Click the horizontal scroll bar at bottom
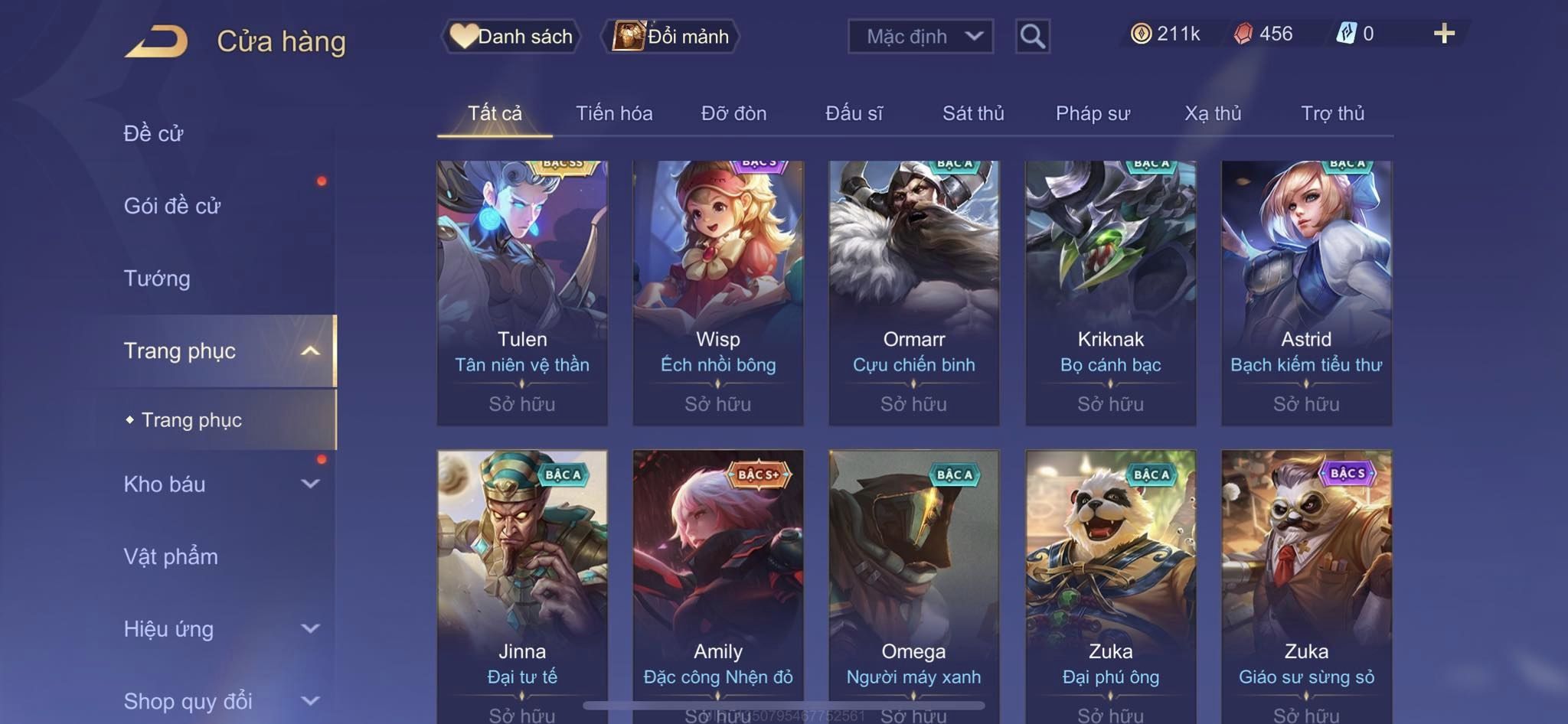Viewport: 1568px width, 724px height. pos(784,705)
